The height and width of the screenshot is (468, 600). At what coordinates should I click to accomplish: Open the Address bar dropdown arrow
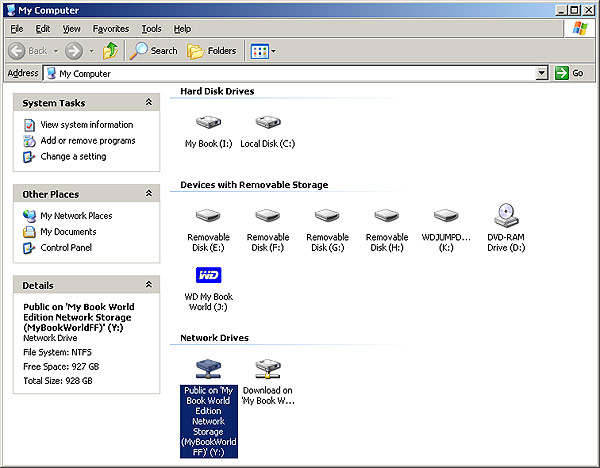(542, 73)
